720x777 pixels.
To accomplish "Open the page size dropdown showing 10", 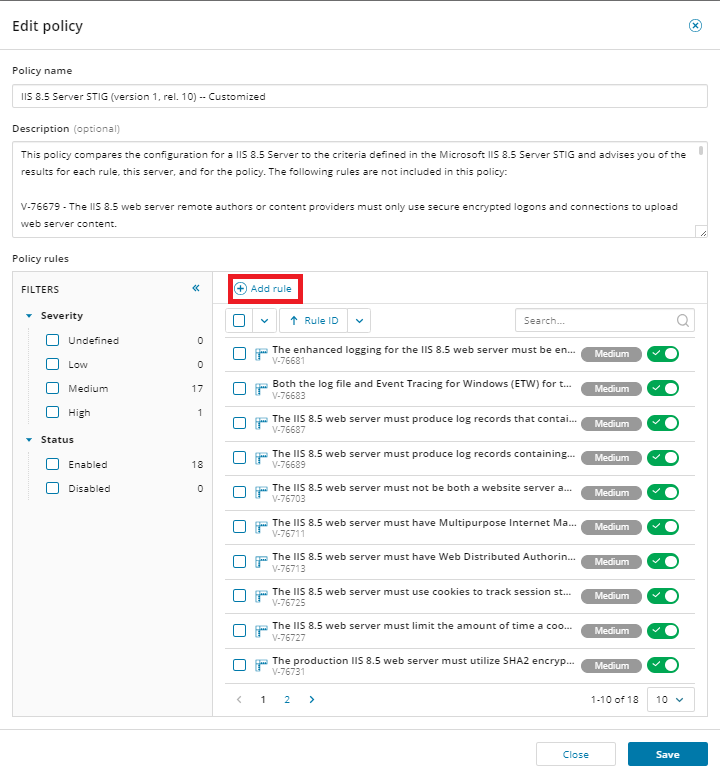I will pos(671,700).
